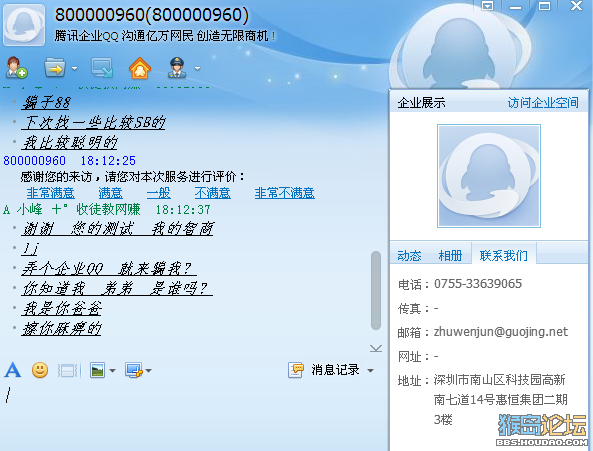The image size is (593, 451).
Task: Expand the 消息记录 dropdown arrow
Action: tap(371, 370)
